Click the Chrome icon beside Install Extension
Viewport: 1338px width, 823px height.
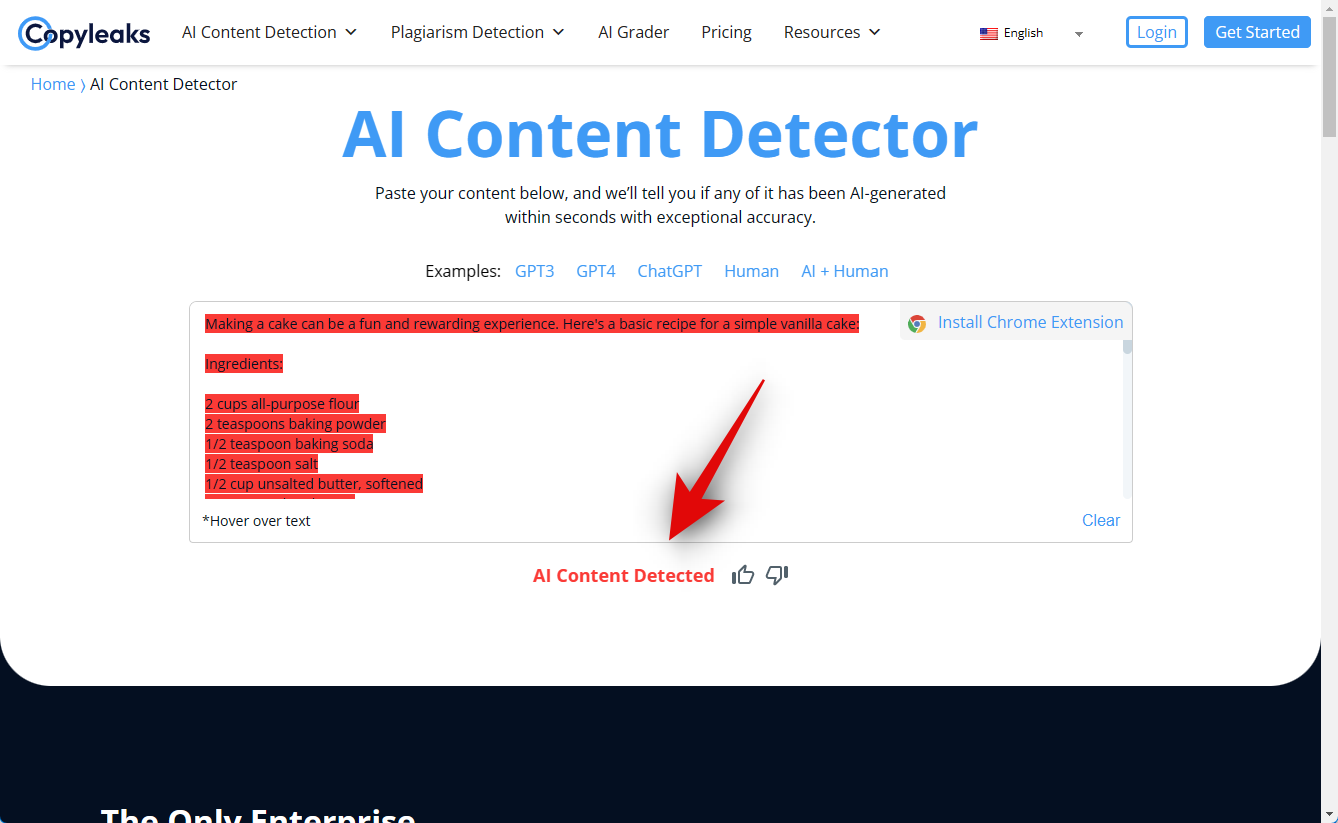coord(917,323)
